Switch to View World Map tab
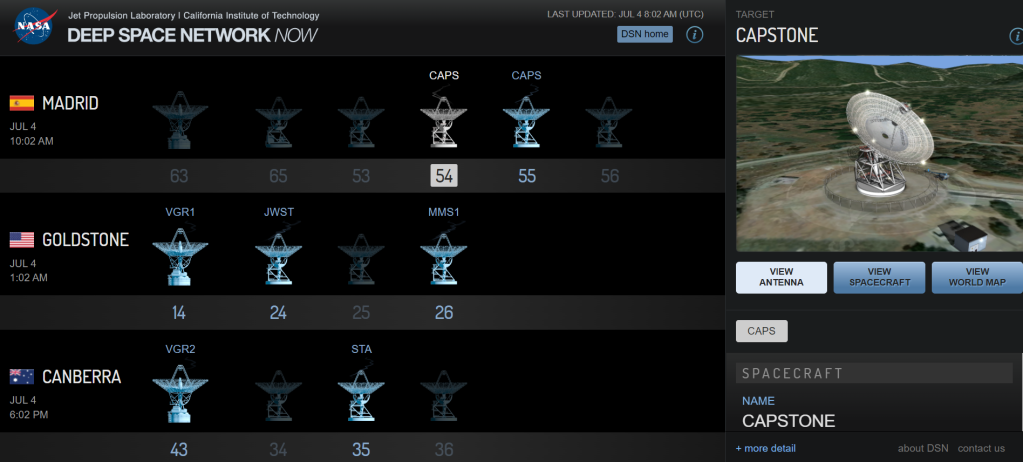The width and height of the screenshot is (1023, 462). pyautogui.click(x=976, y=278)
